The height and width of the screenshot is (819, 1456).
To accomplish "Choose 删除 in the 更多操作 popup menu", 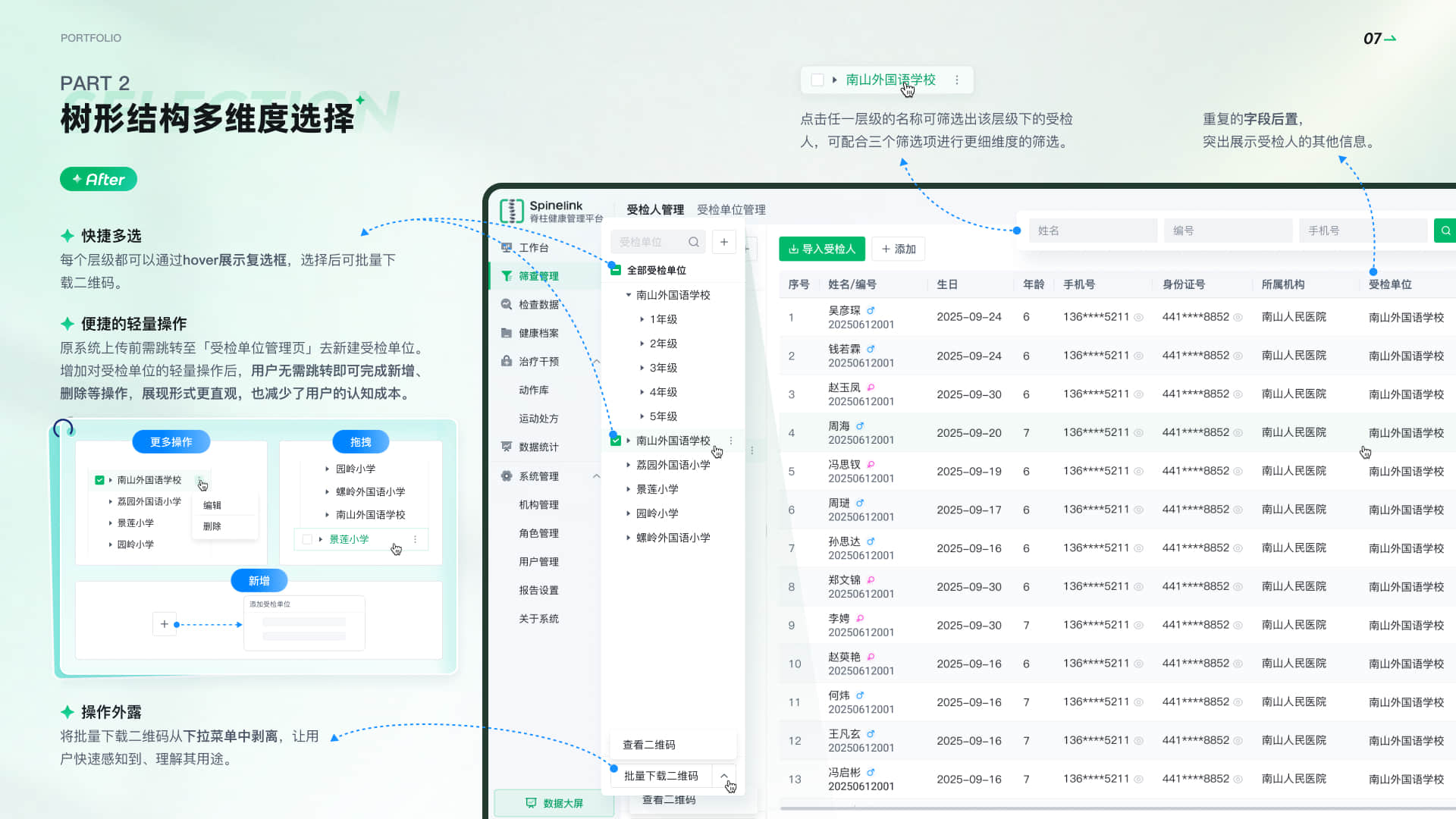I will tap(212, 526).
